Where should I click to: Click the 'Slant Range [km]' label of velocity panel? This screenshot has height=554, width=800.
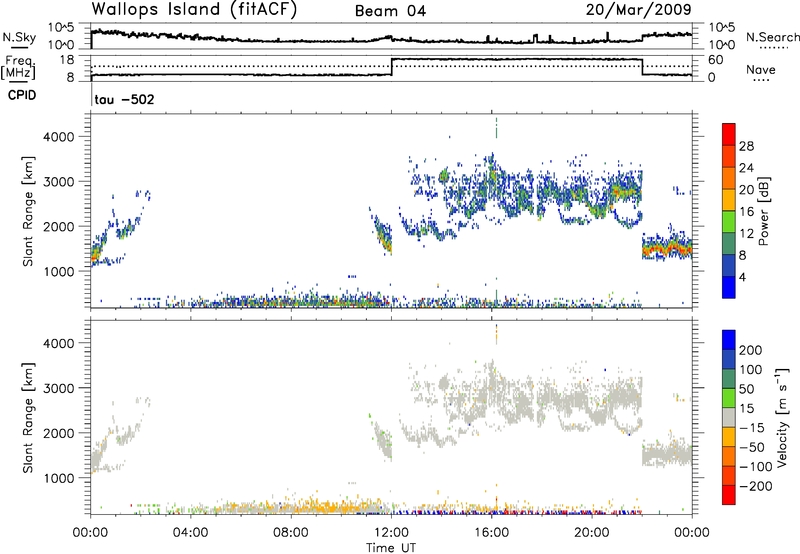[28, 417]
